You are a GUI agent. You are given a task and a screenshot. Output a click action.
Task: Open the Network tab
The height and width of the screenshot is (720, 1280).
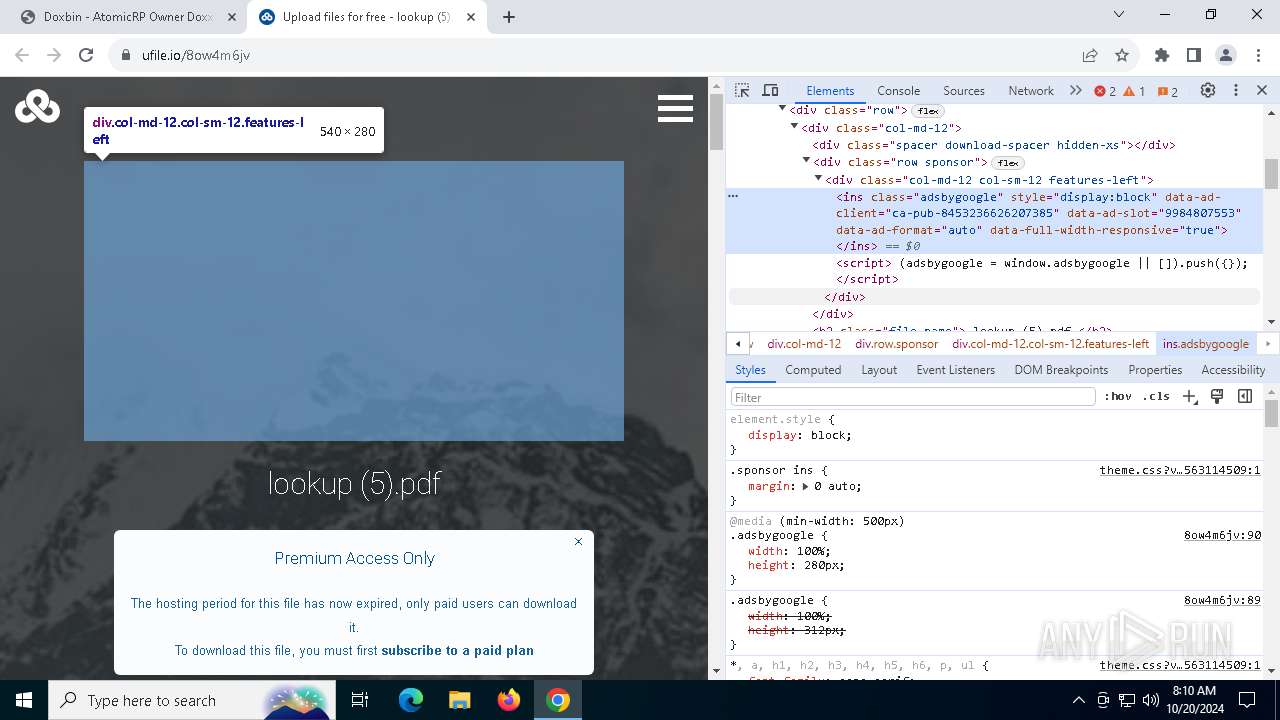click(1031, 90)
